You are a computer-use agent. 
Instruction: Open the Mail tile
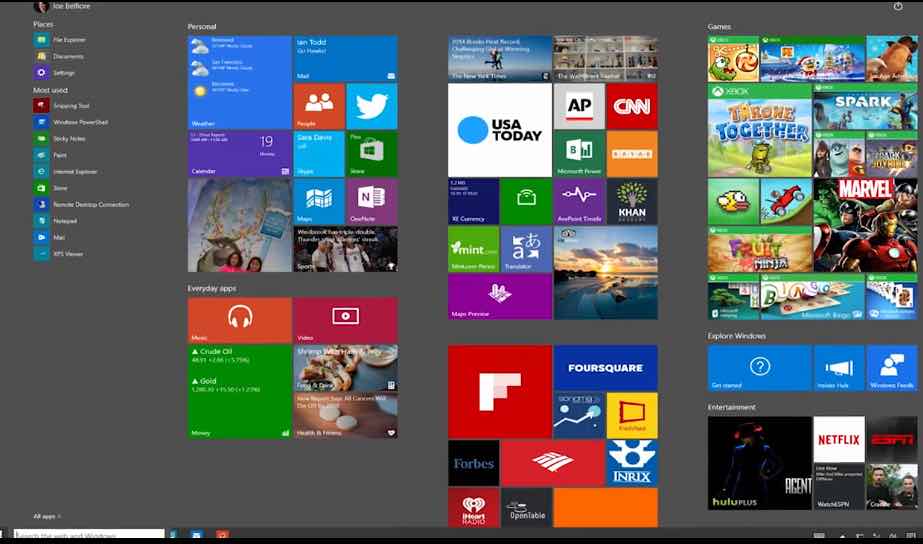[346, 58]
